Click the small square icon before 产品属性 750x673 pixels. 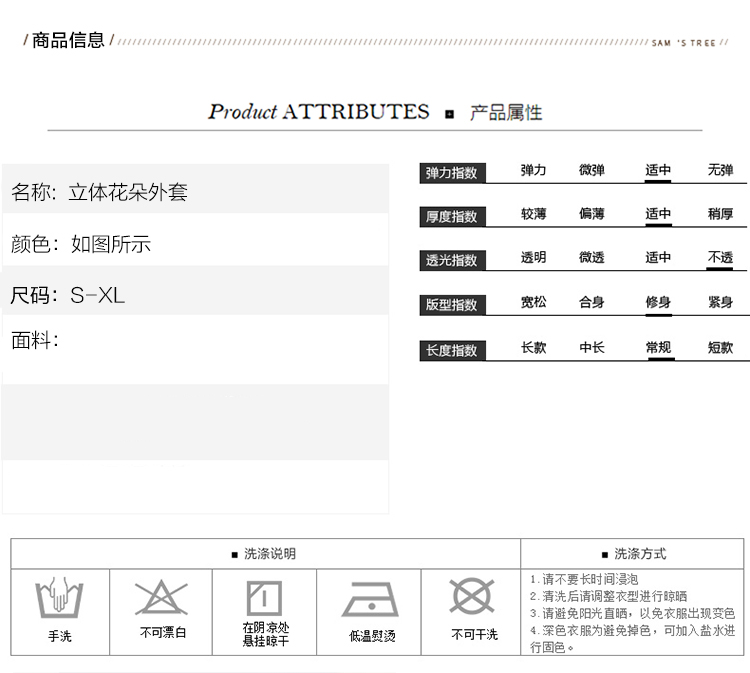tap(450, 114)
